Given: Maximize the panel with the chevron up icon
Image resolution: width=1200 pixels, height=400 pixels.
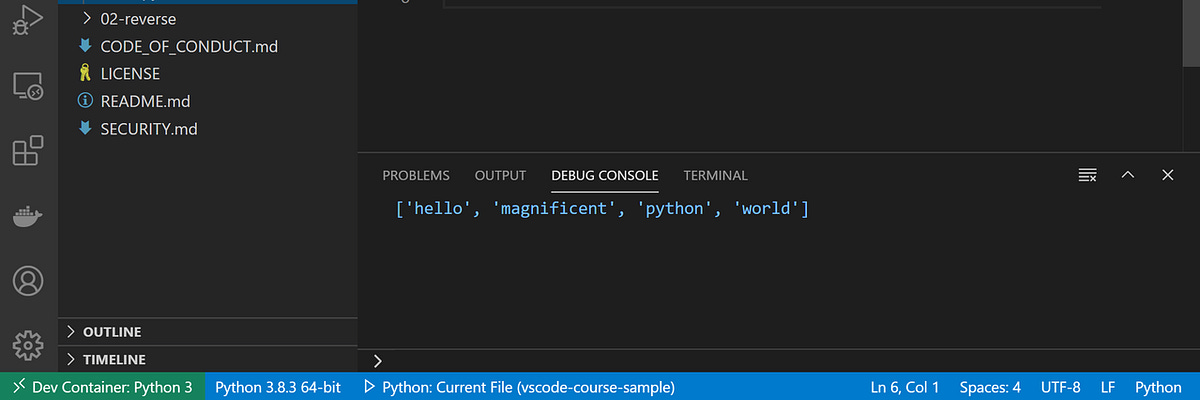Looking at the screenshot, I should (x=1128, y=175).
